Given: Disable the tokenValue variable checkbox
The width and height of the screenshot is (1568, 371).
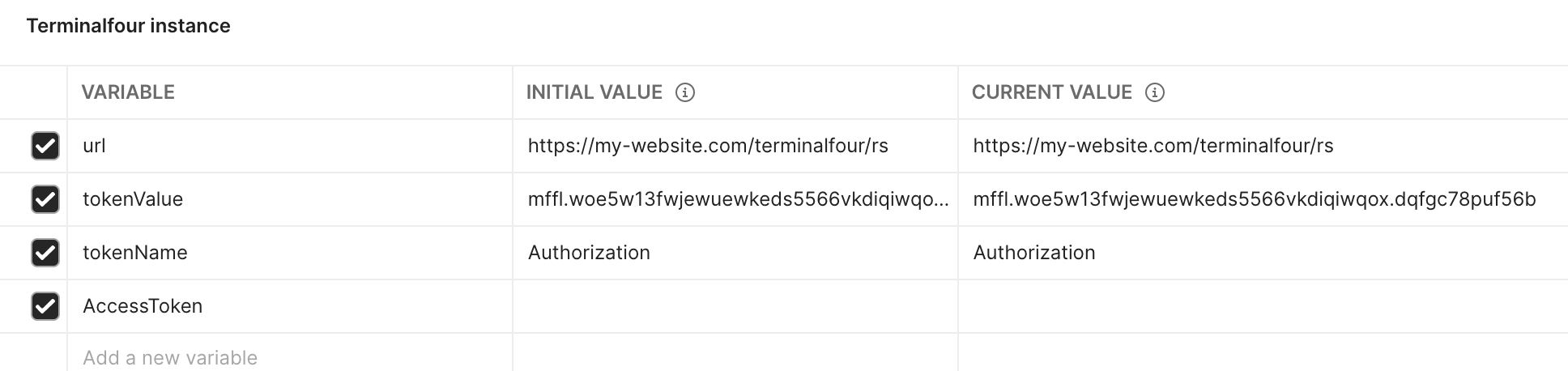Looking at the screenshot, I should [x=45, y=199].
